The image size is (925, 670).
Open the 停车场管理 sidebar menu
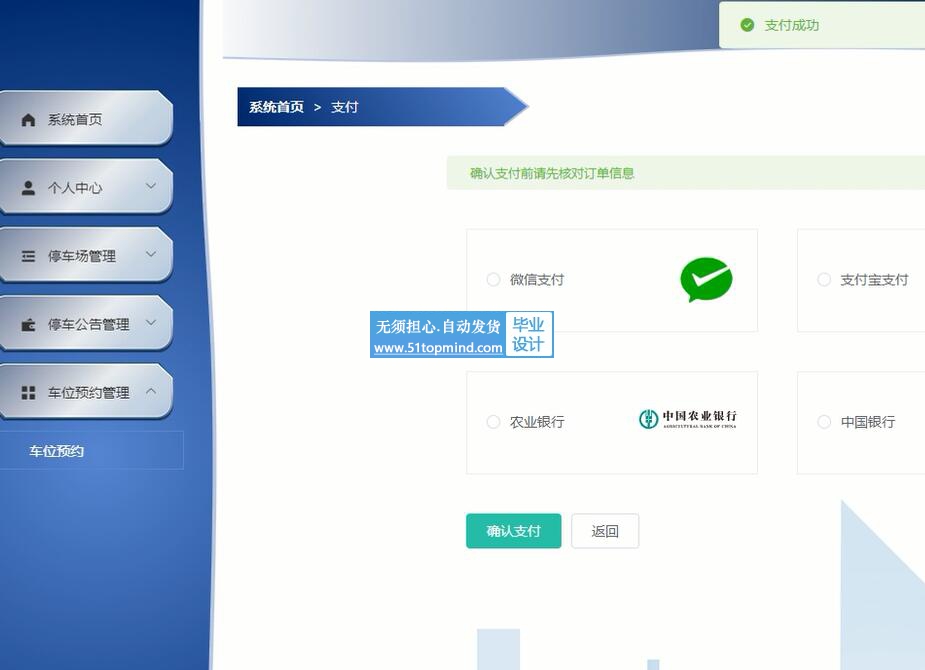click(86, 255)
